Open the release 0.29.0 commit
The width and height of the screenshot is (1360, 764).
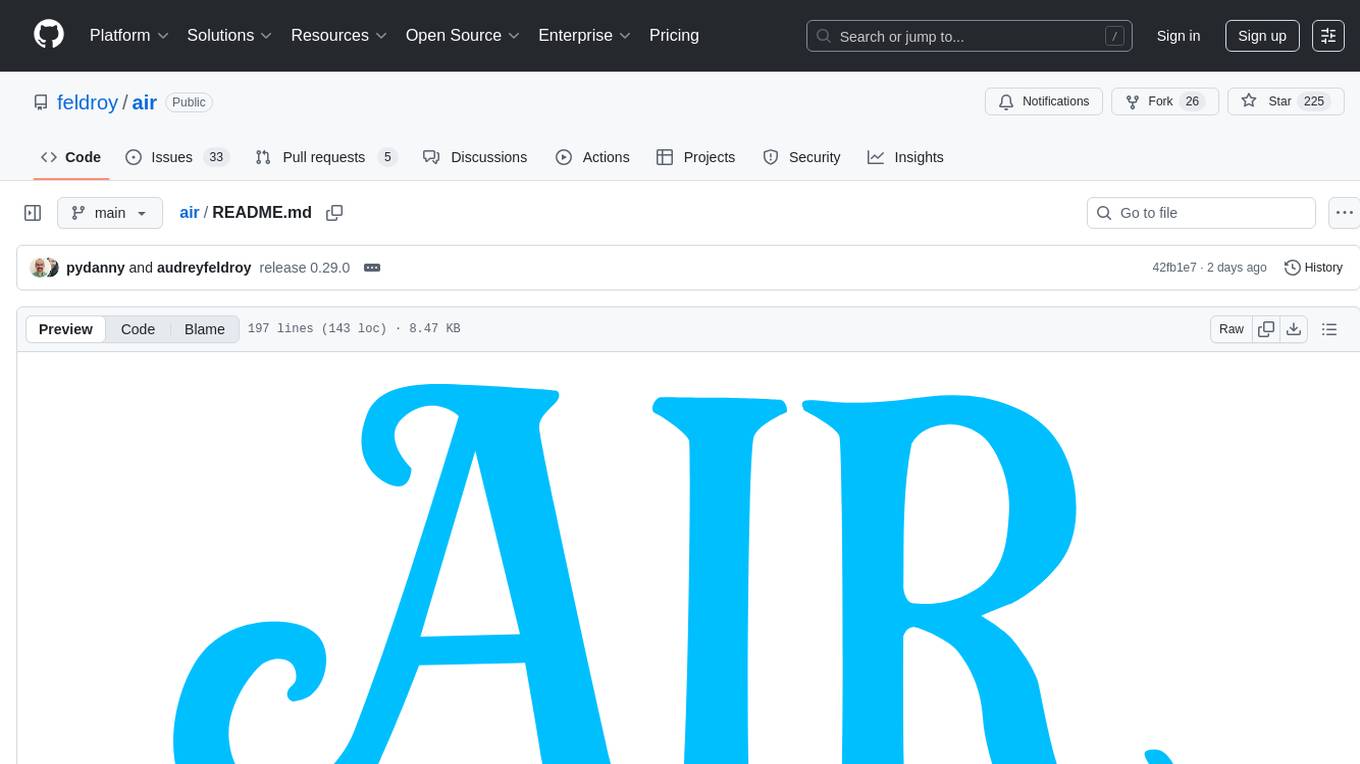[x=304, y=267]
